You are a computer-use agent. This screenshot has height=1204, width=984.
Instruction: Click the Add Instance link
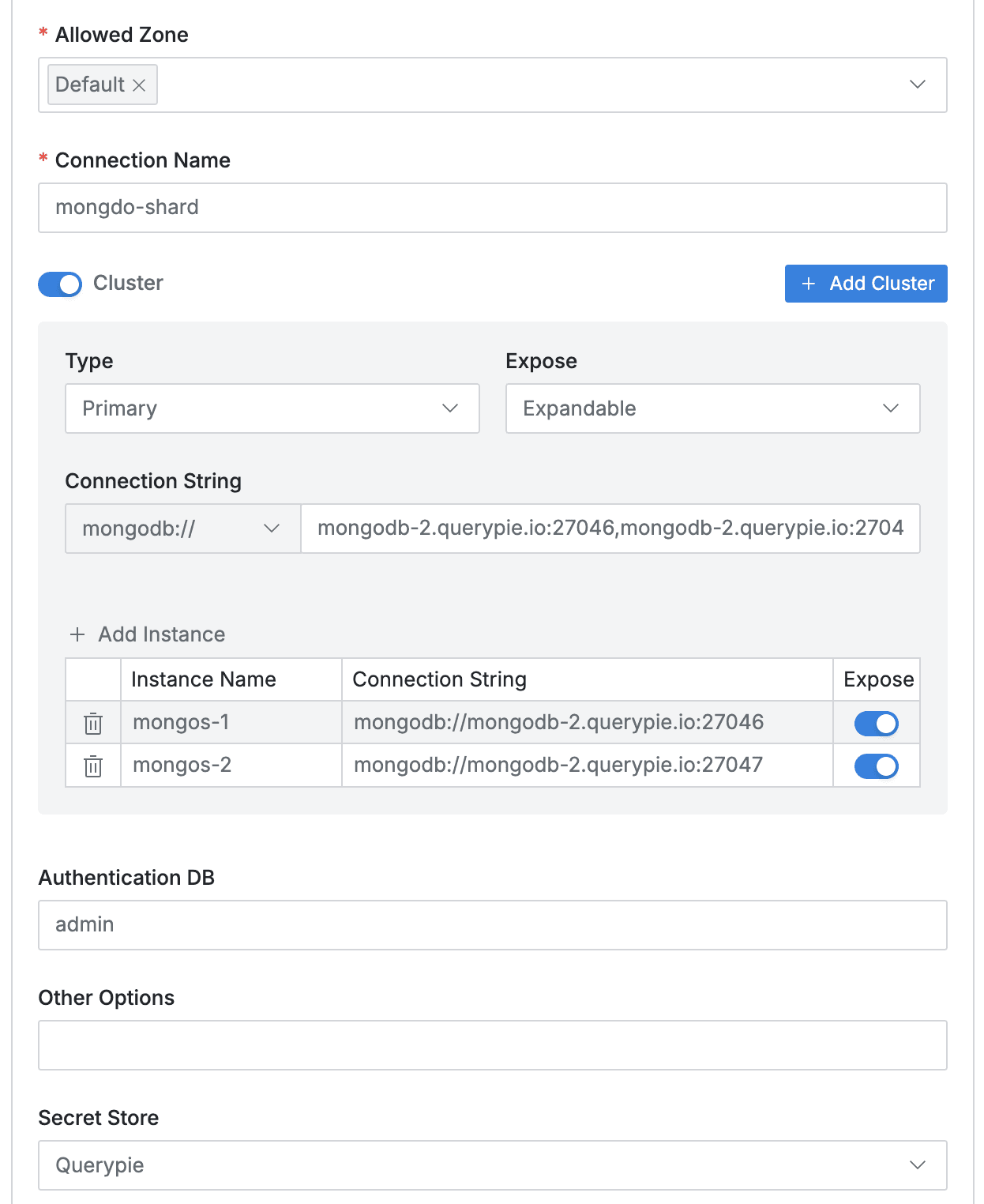tap(161, 634)
